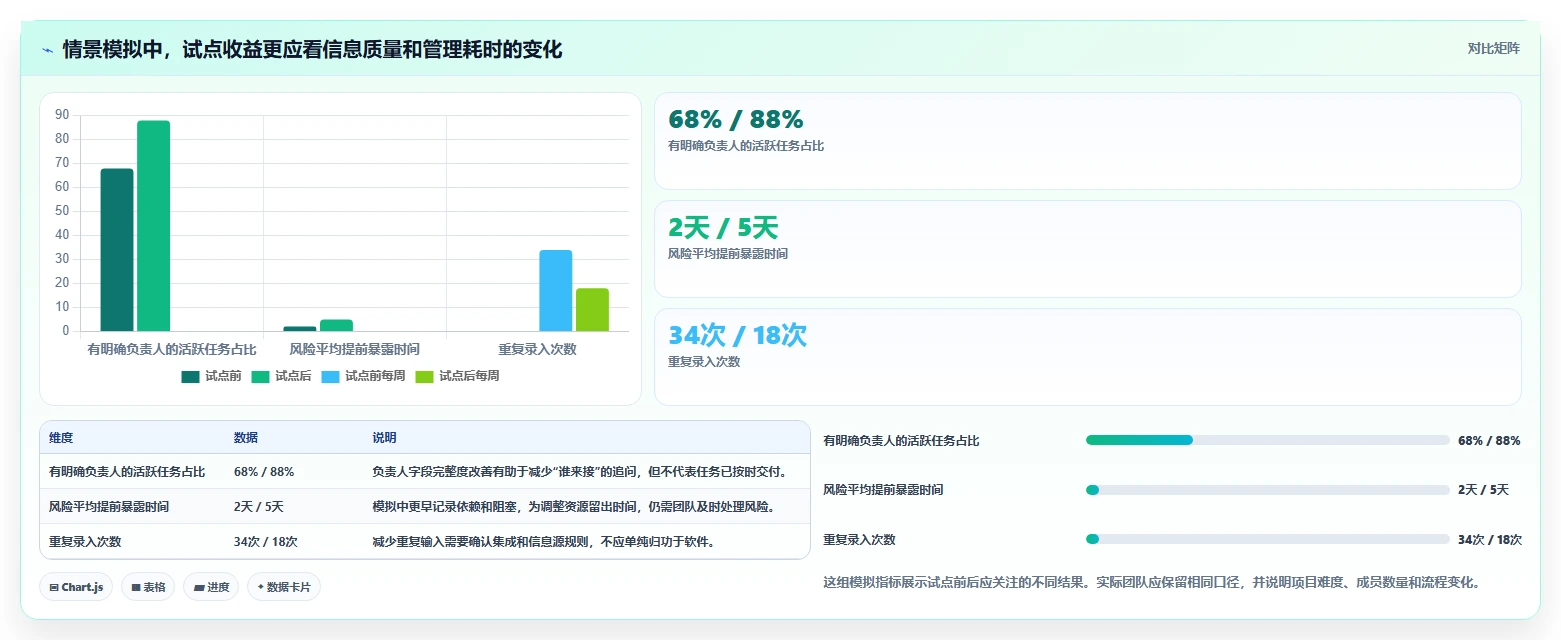1561x640 pixels.
Task: Click the lime green 18 bar in chart
Action: pyautogui.click(x=592, y=309)
